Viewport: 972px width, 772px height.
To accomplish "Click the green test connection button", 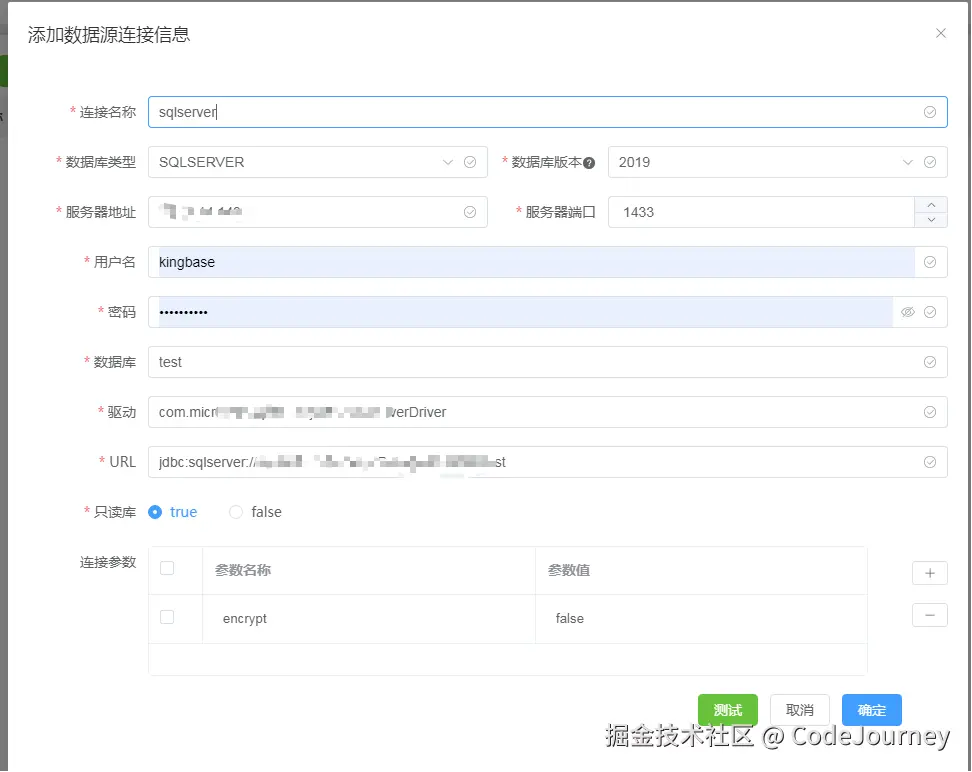I will [728, 710].
